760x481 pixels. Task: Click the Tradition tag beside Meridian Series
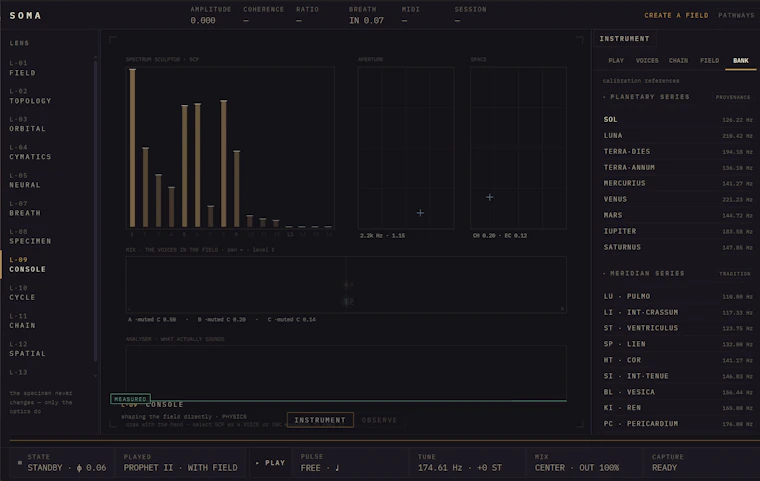pyautogui.click(x=734, y=274)
